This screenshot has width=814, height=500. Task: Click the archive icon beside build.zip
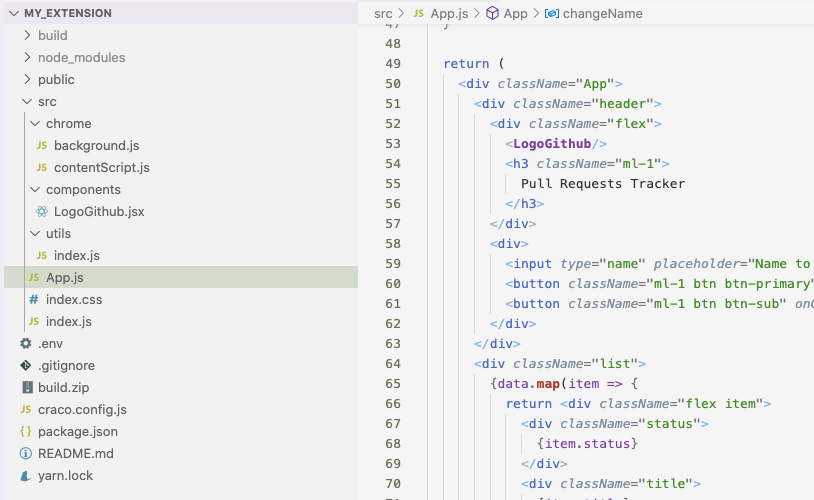click(x=26, y=388)
